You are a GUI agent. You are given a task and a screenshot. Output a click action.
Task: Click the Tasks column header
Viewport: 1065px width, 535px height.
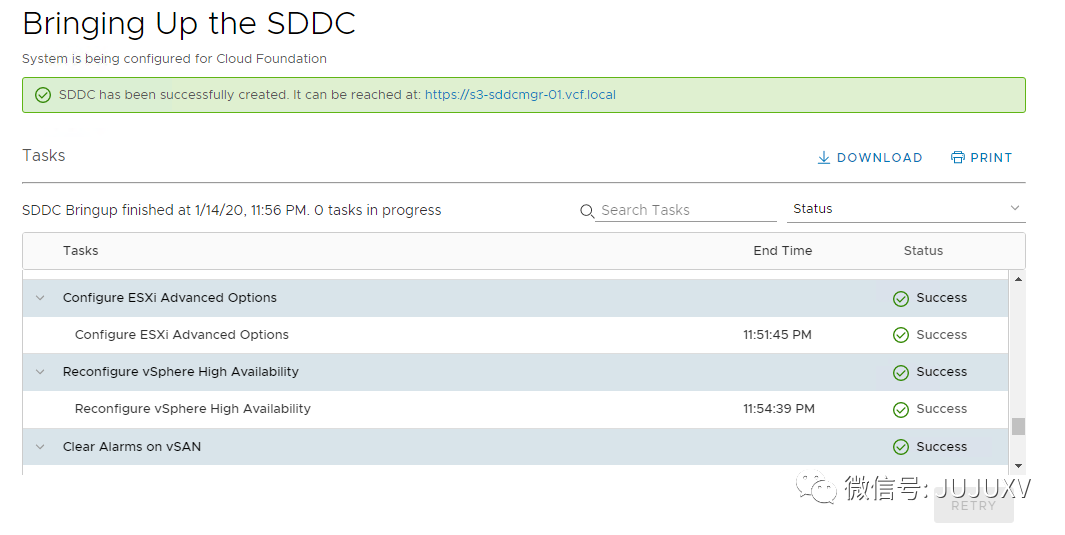coord(81,251)
